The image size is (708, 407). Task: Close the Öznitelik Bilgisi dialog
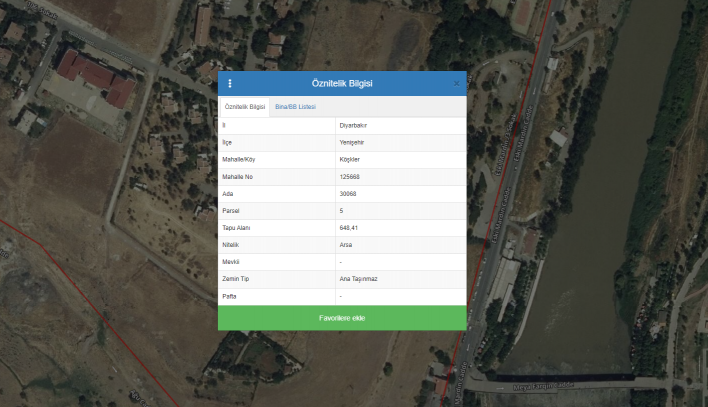pyautogui.click(x=456, y=83)
